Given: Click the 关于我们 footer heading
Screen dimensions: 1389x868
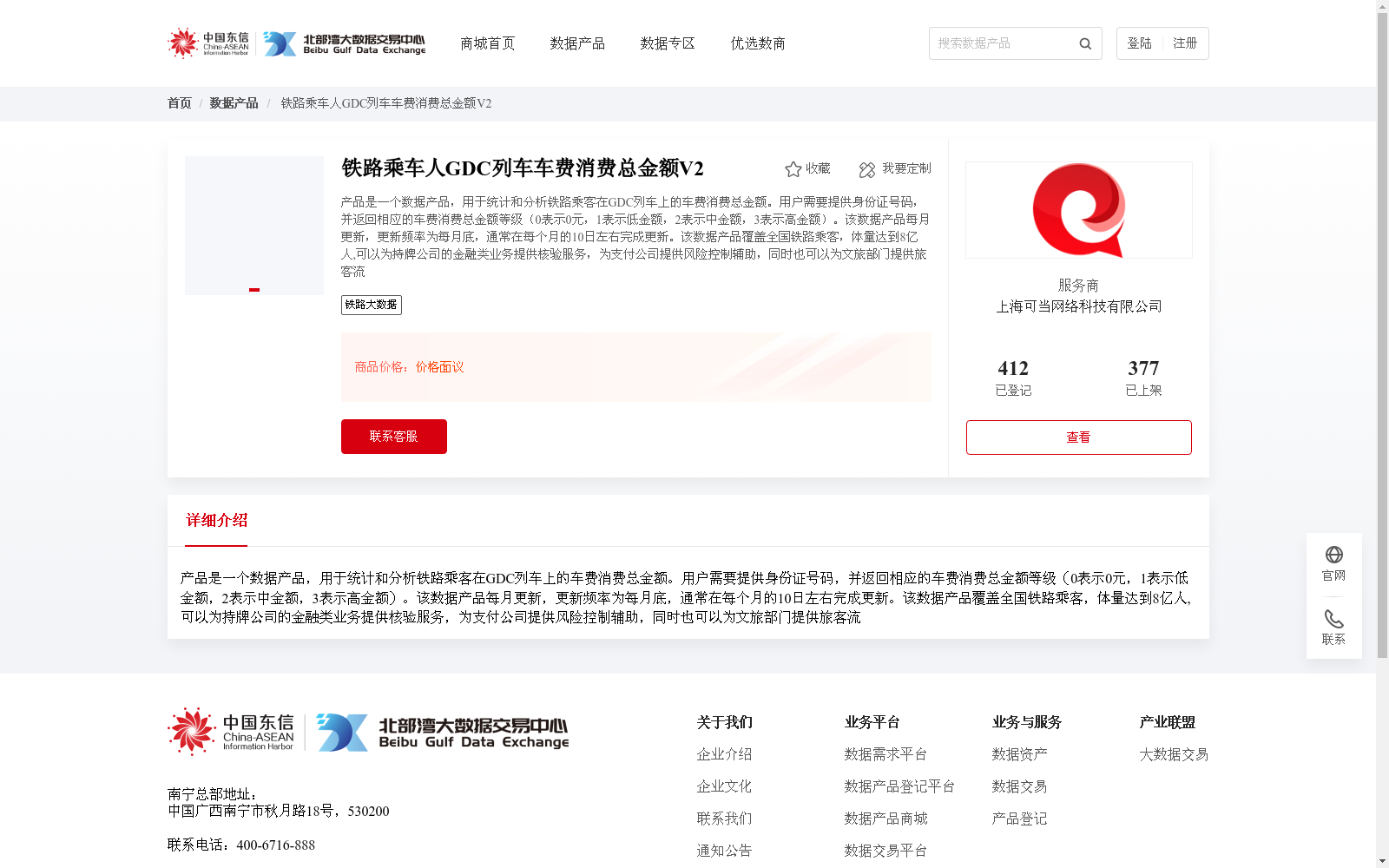Looking at the screenshot, I should pyautogui.click(x=724, y=722).
